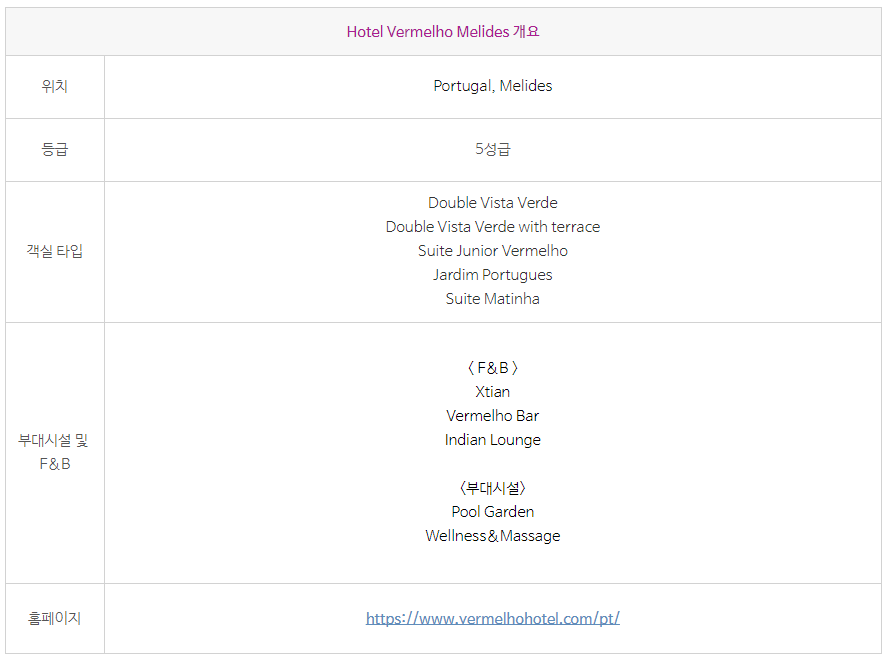The width and height of the screenshot is (886, 658).
Task: Select the 부대시설 및 F&B row label
Action: click(55, 452)
